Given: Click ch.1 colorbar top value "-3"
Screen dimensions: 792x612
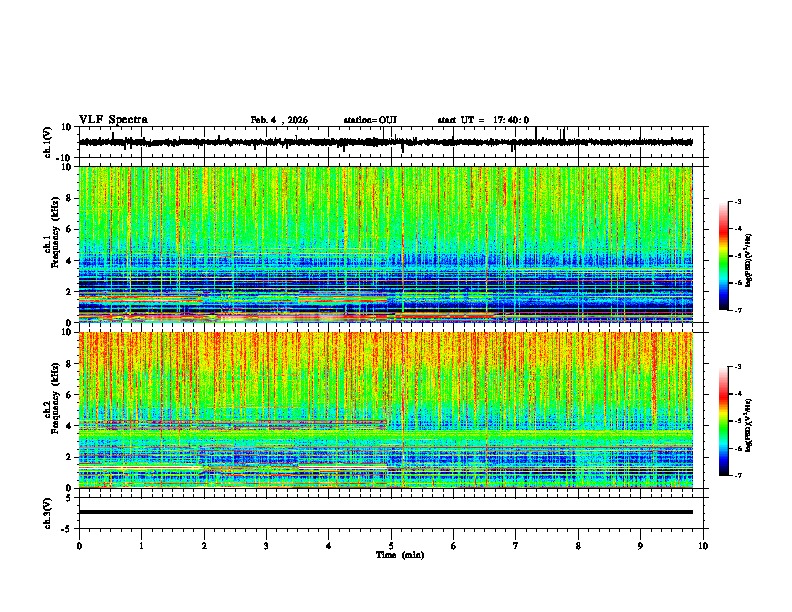Looking at the screenshot, I should [738, 201].
